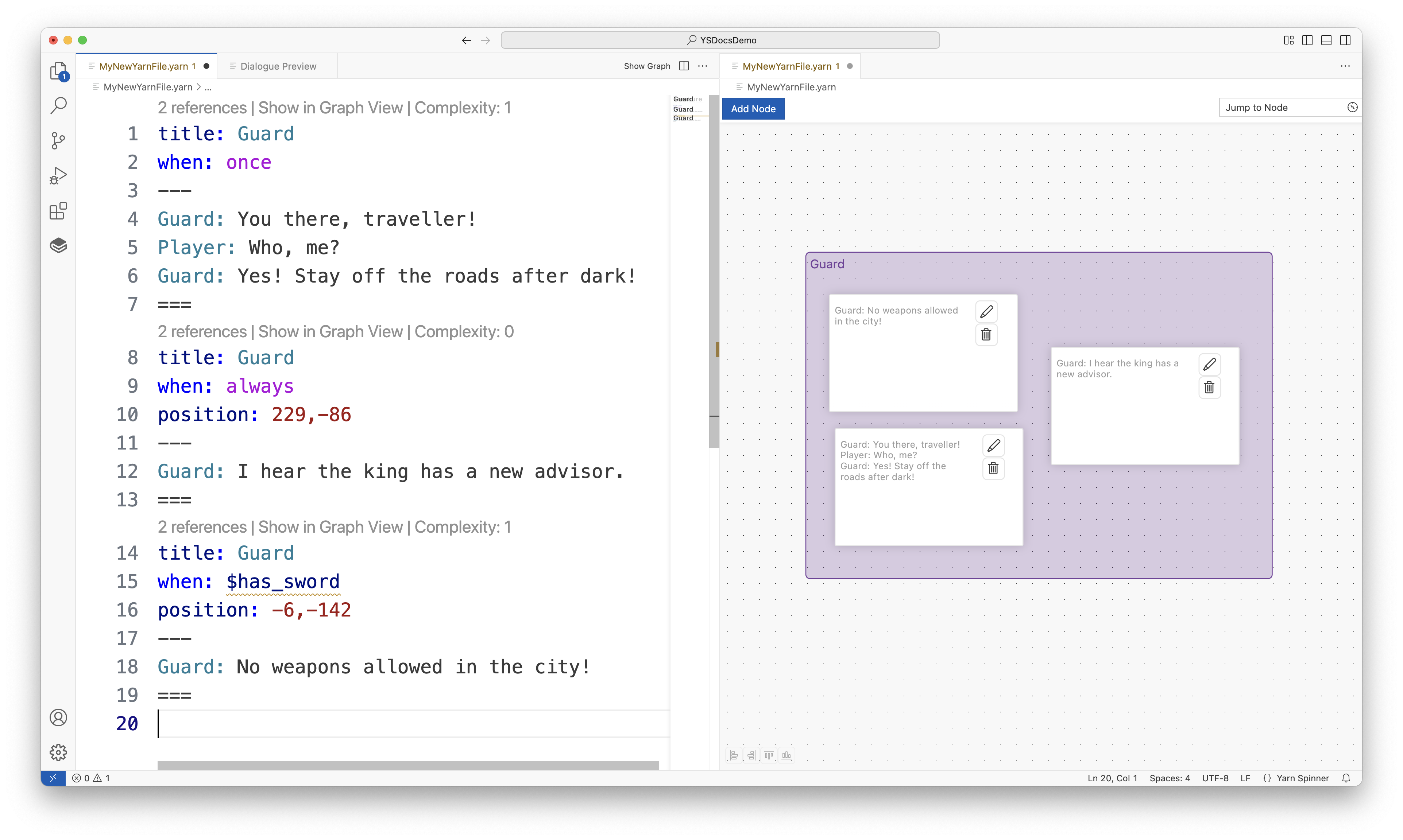Align selected nodes to the bottom

point(786,756)
